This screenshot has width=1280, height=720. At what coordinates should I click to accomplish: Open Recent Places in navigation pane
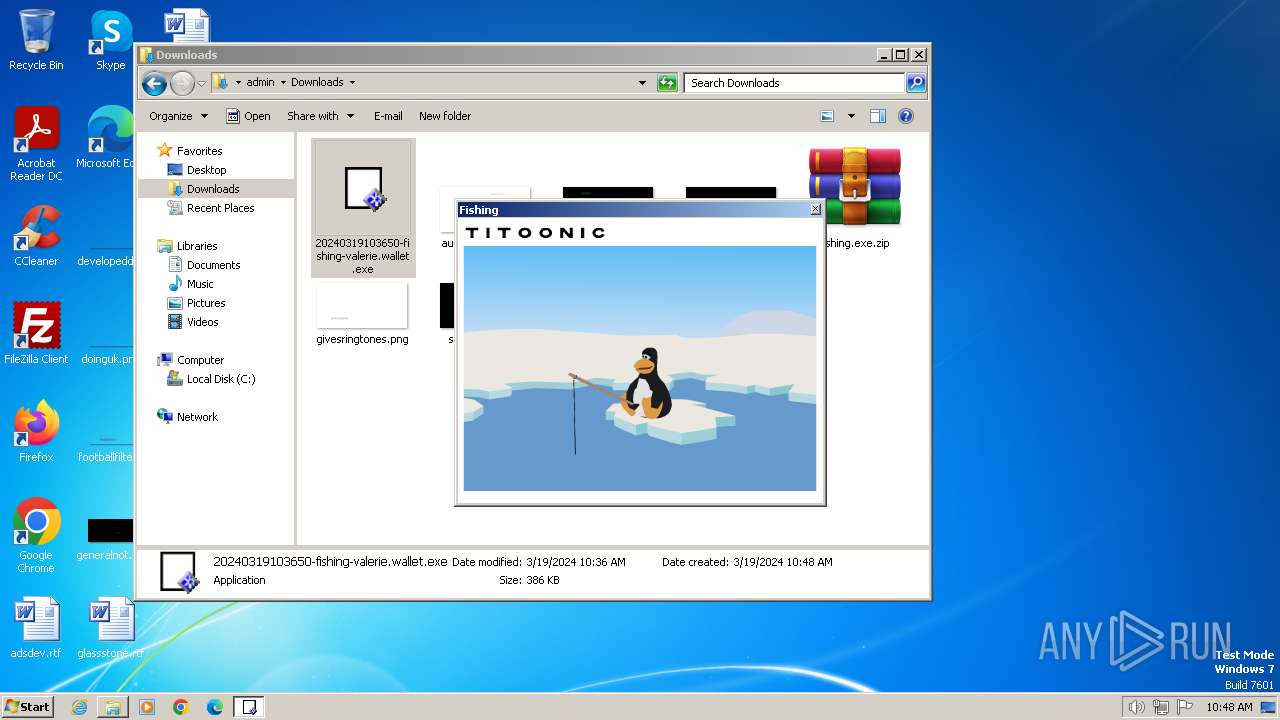[x=220, y=208]
